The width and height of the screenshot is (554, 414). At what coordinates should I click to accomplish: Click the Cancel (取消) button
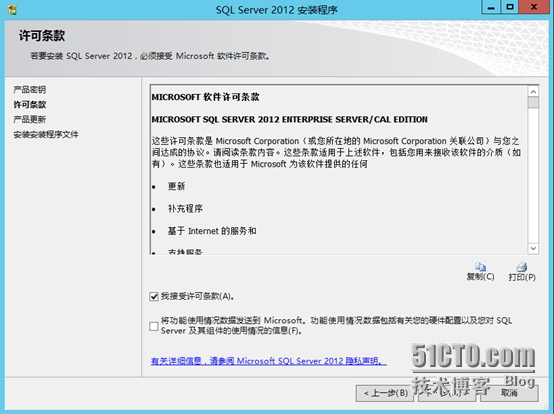pyautogui.click(x=509, y=393)
